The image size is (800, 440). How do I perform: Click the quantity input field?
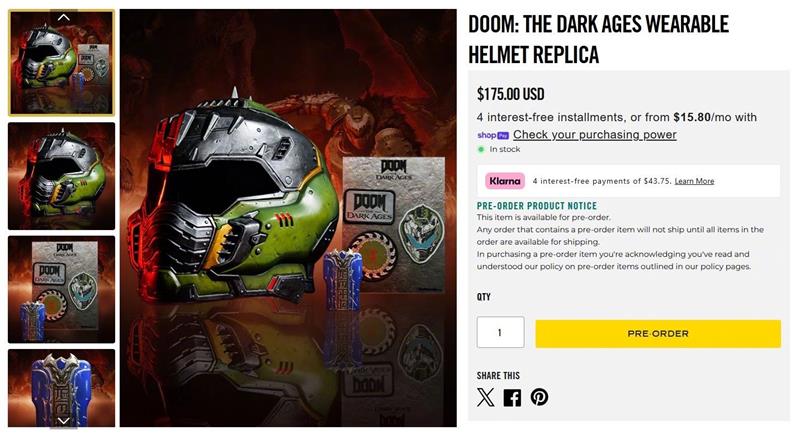500,332
